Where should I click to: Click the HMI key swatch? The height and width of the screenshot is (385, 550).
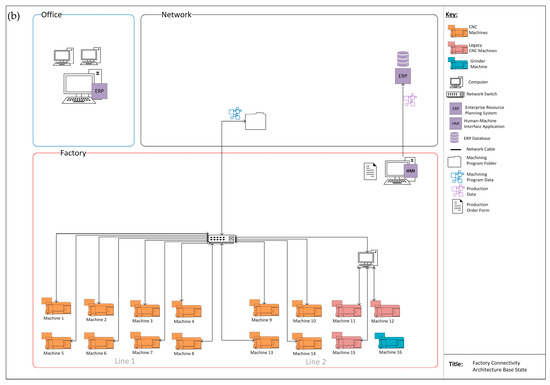[x=456, y=123]
